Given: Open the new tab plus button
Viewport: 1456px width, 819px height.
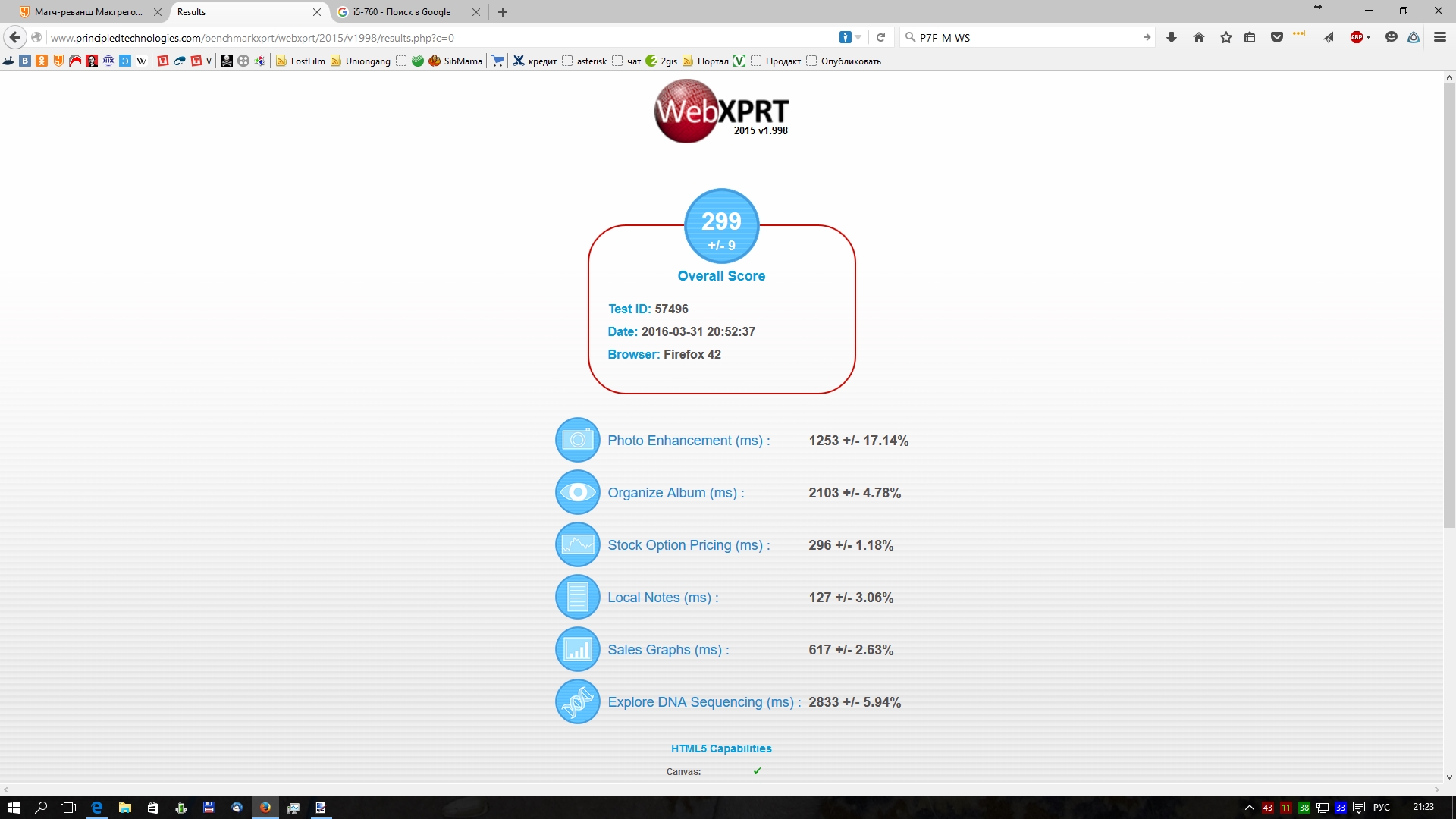Looking at the screenshot, I should point(503,12).
